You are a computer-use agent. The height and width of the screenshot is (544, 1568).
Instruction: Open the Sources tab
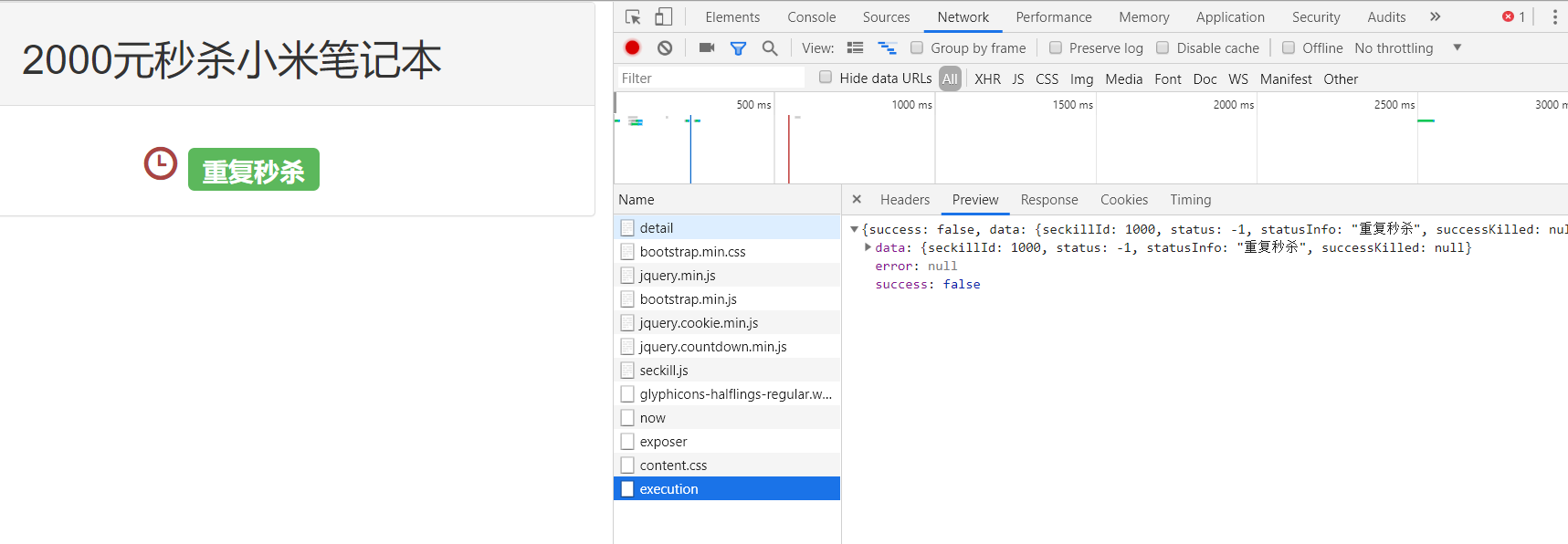click(887, 17)
